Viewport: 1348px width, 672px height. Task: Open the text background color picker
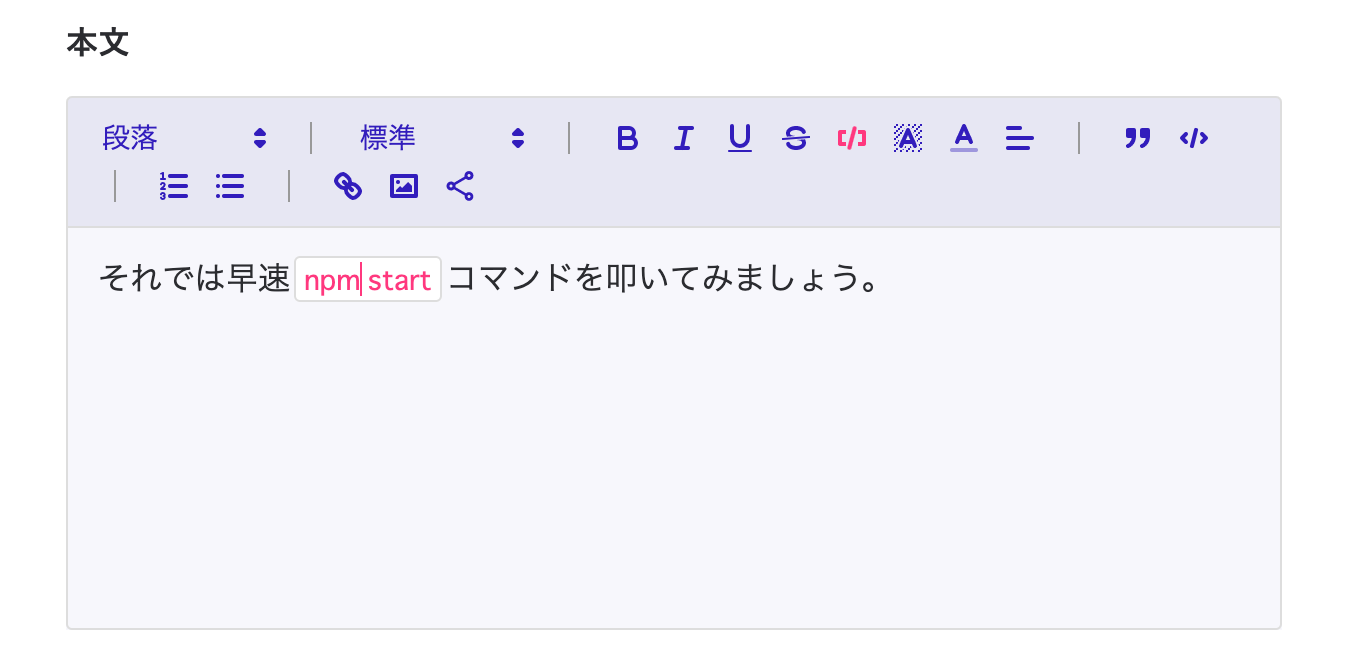pyautogui.click(x=908, y=138)
